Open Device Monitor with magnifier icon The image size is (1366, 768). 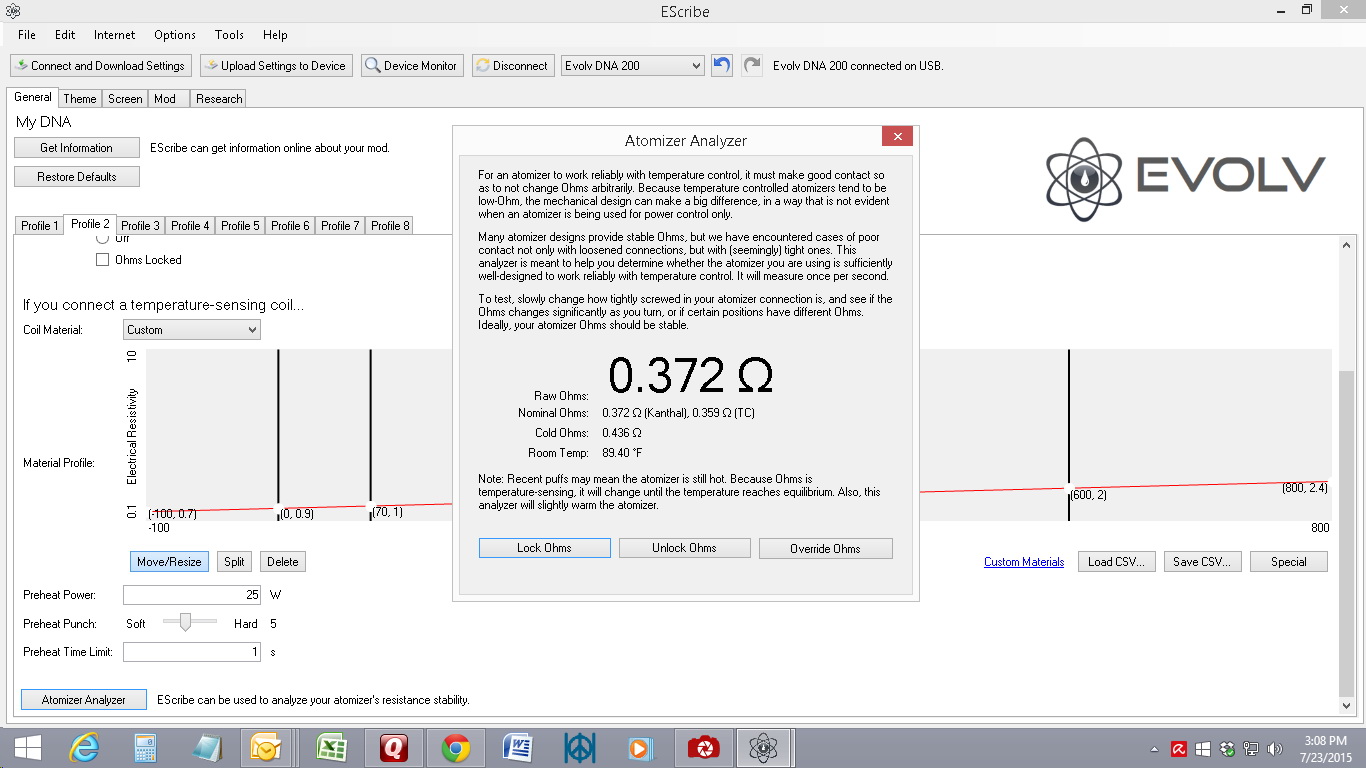tap(410, 66)
